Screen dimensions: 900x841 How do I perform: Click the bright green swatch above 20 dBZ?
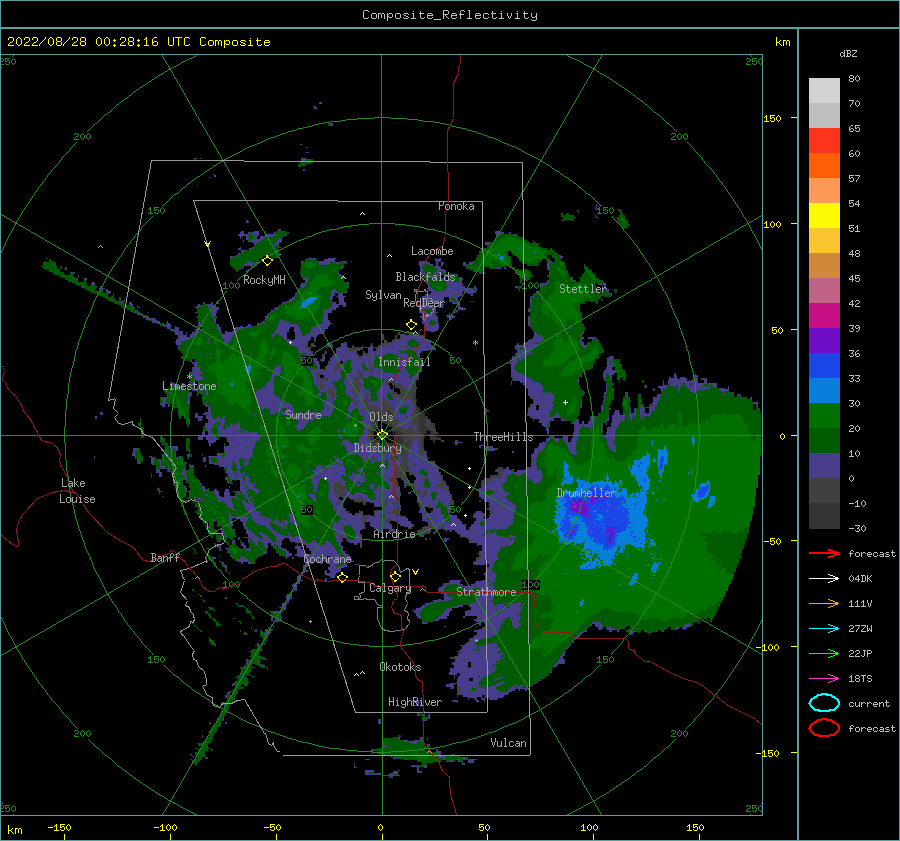[824, 415]
